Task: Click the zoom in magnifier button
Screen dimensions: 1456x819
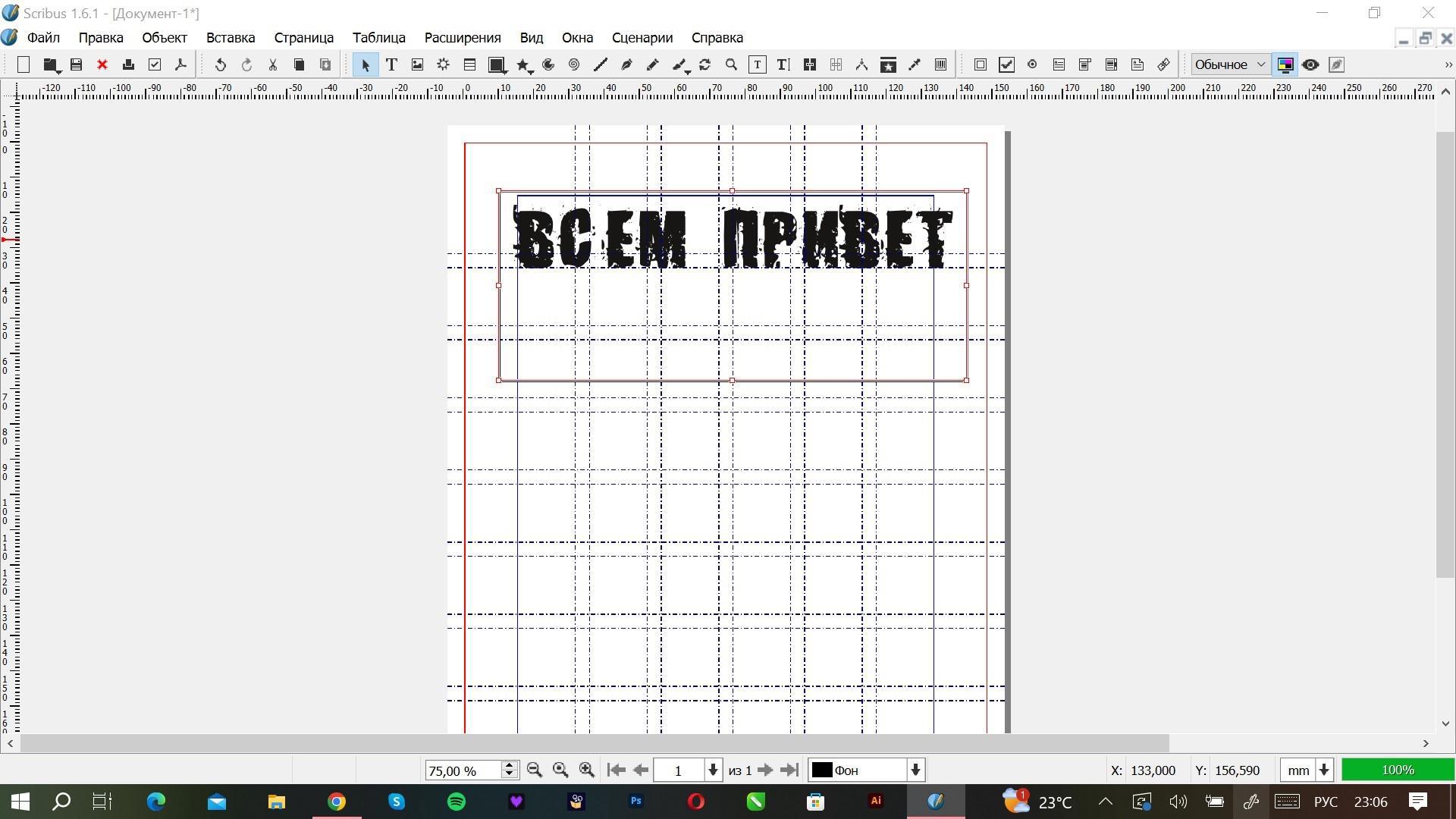Action: pos(587,770)
